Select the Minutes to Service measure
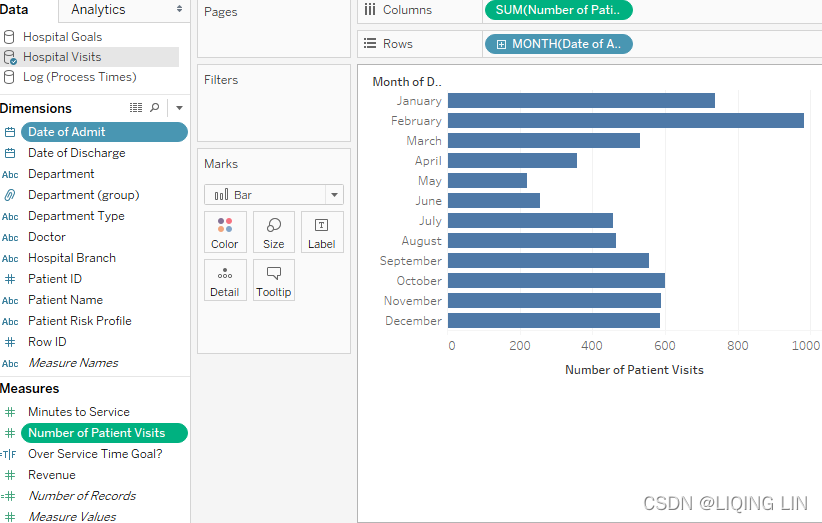 (x=79, y=412)
